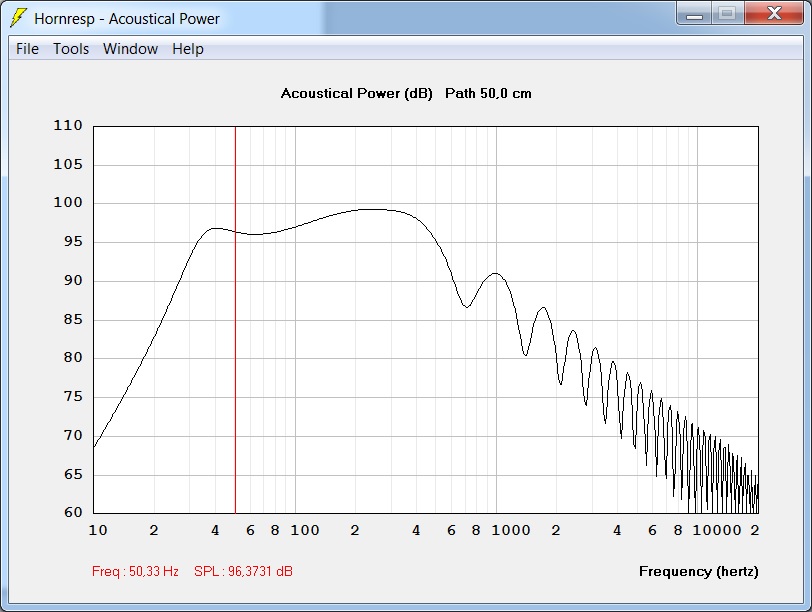Open the File menu
Image resolution: width=812 pixels, height=612 pixels.
(x=27, y=49)
